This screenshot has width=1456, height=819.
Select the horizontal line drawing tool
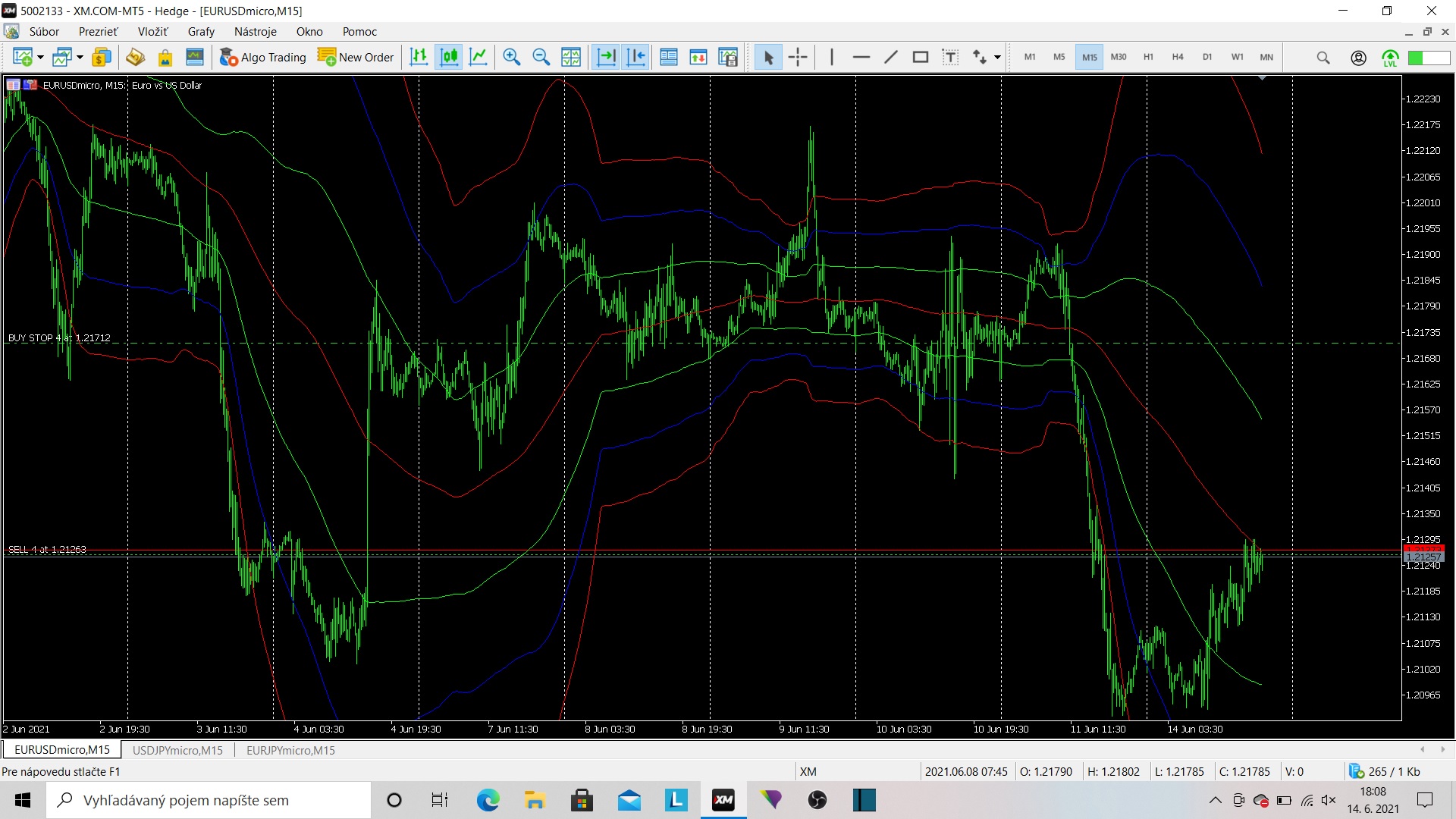[x=861, y=57]
